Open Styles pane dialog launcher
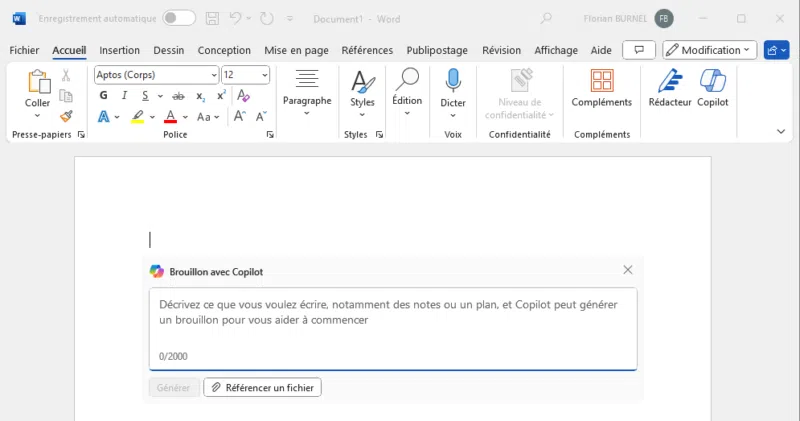Screen dimensions: 800x421 (380, 135)
